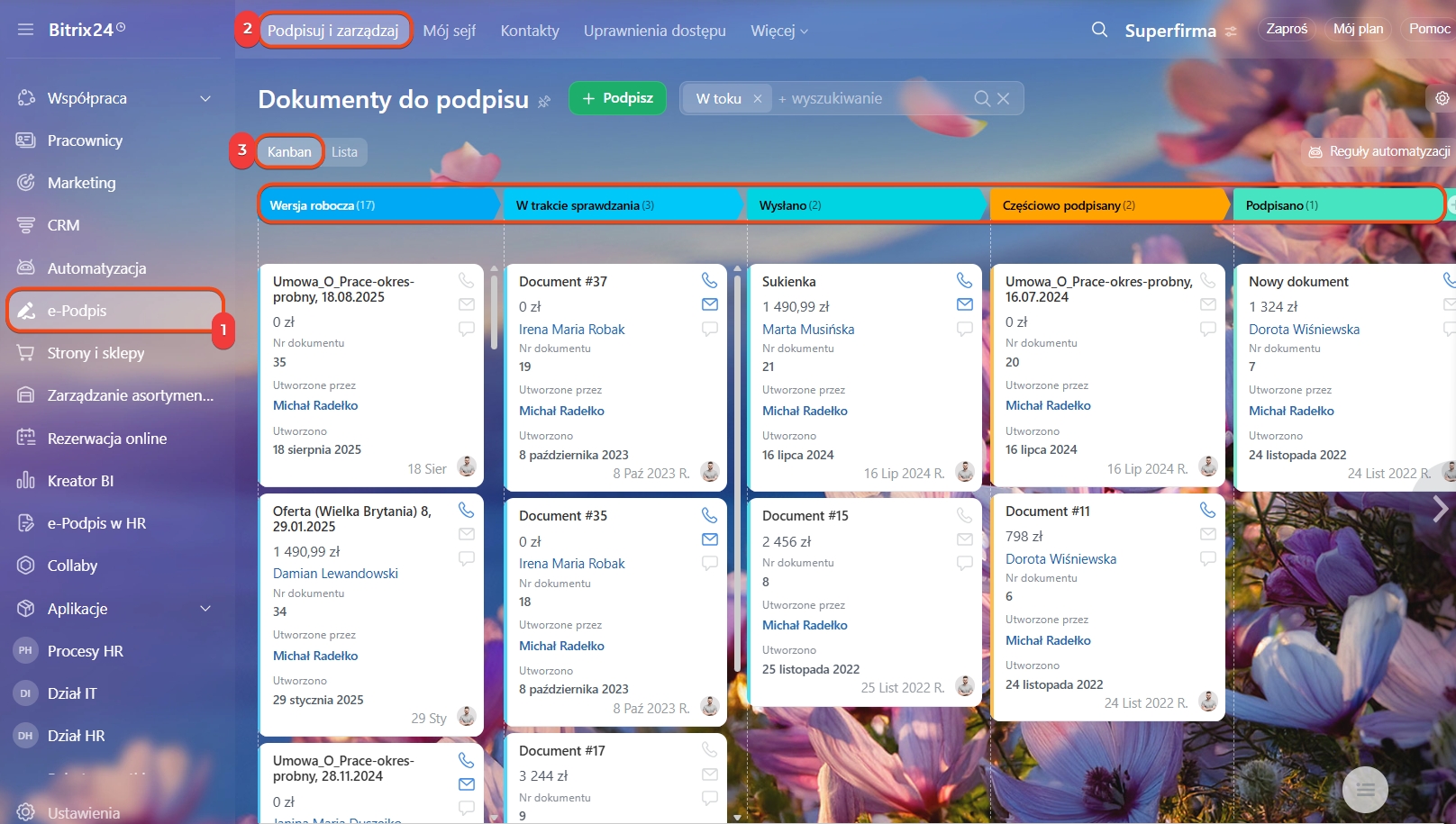Open Dział IT in the sidebar
Screen dimensions: 1456x824
[x=72, y=693]
